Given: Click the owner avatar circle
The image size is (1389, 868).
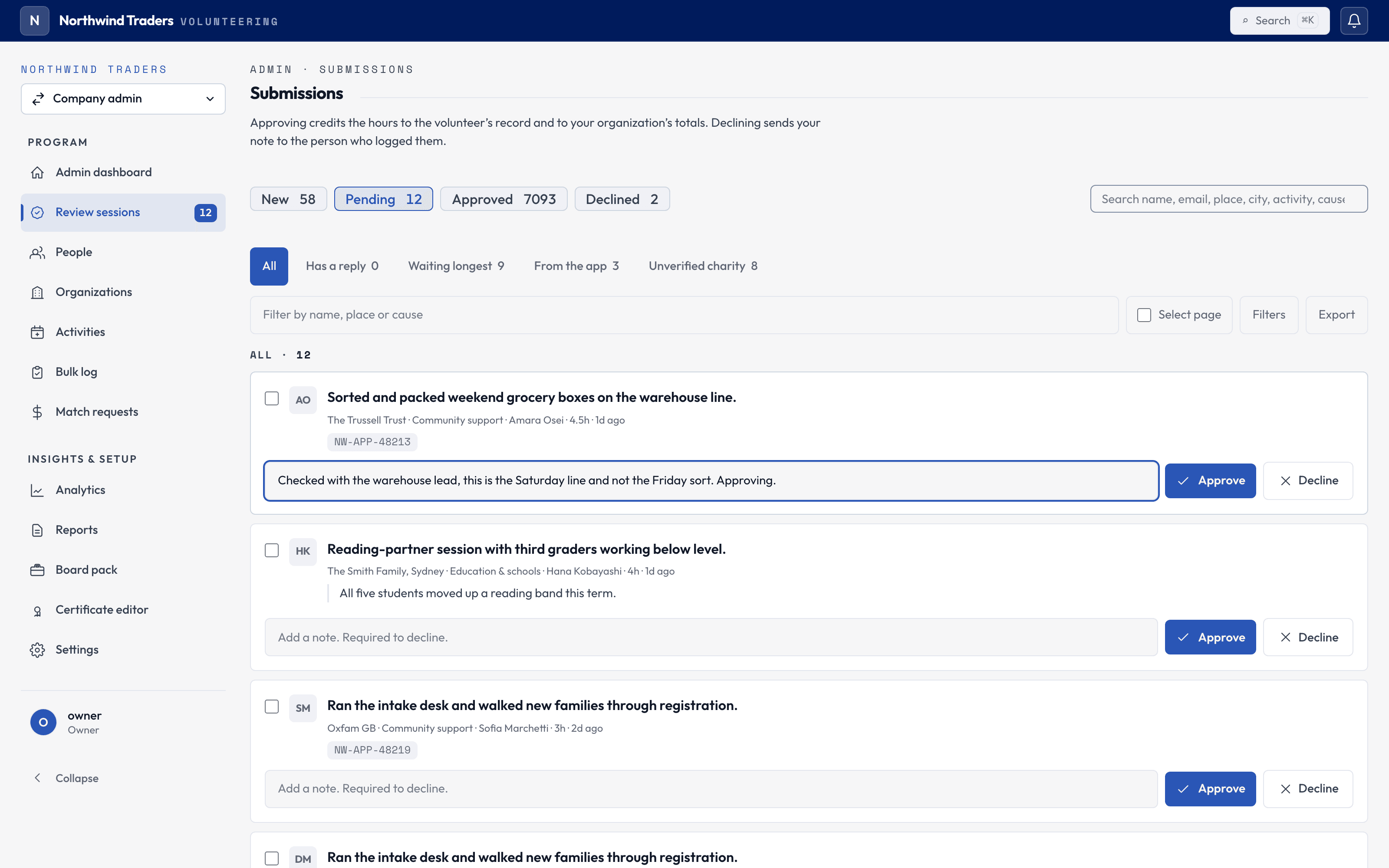Looking at the screenshot, I should [43, 722].
